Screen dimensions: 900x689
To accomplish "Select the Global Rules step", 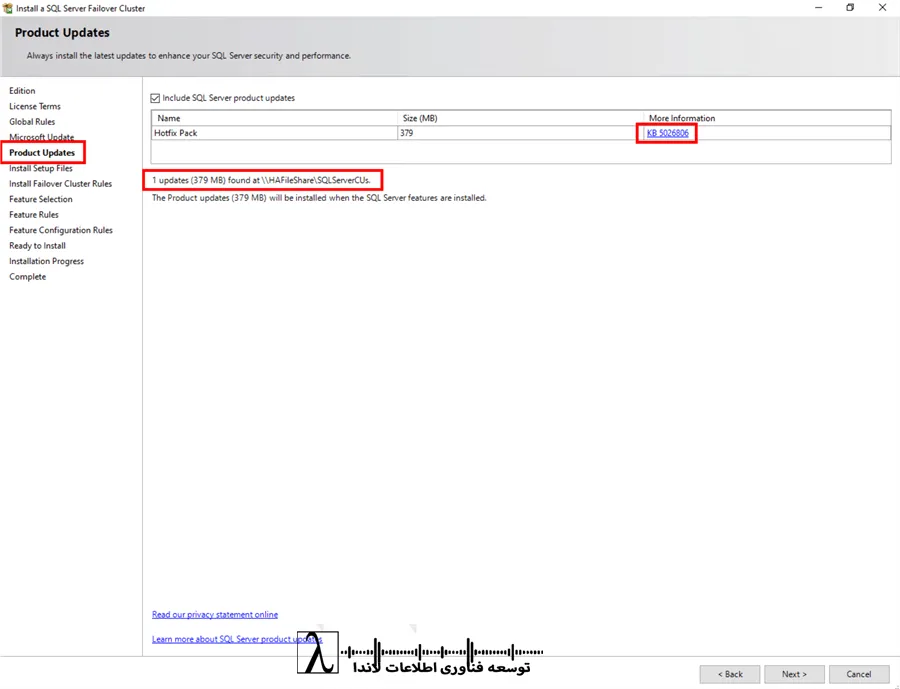I will pos(32,122).
